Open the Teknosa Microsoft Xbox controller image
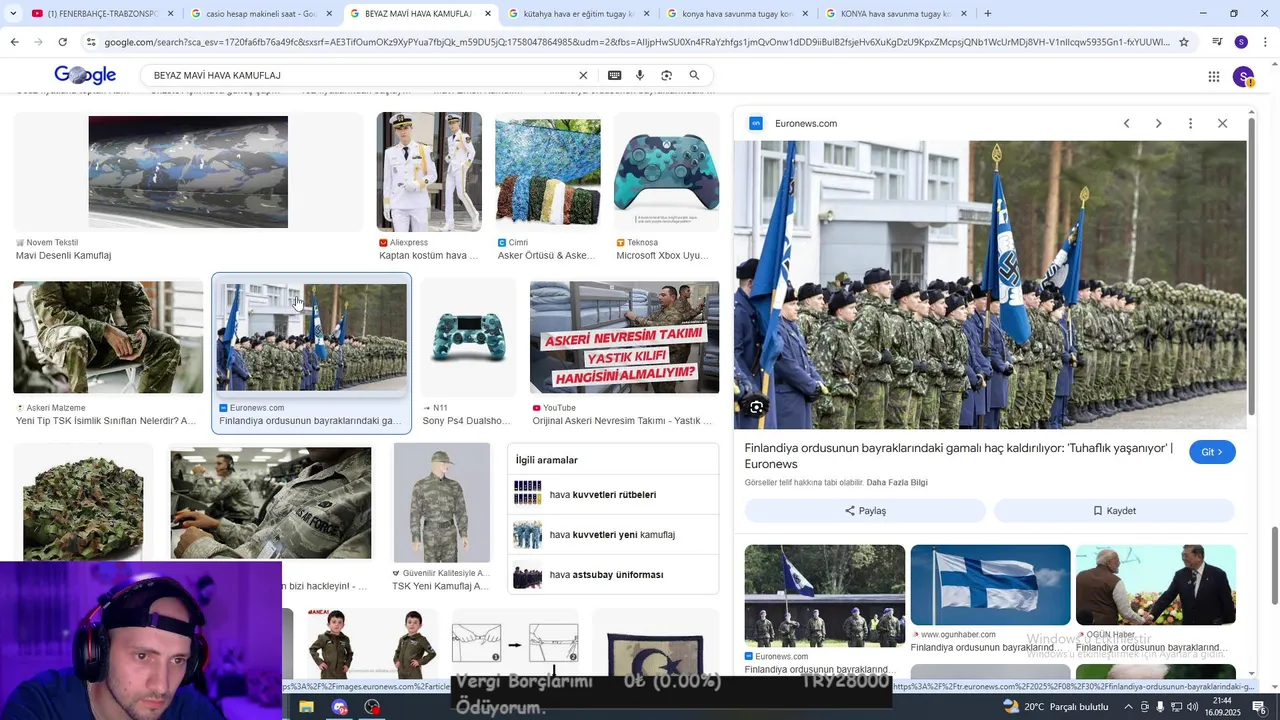Viewport: 1280px width, 720px height. (x=666, y=172)
